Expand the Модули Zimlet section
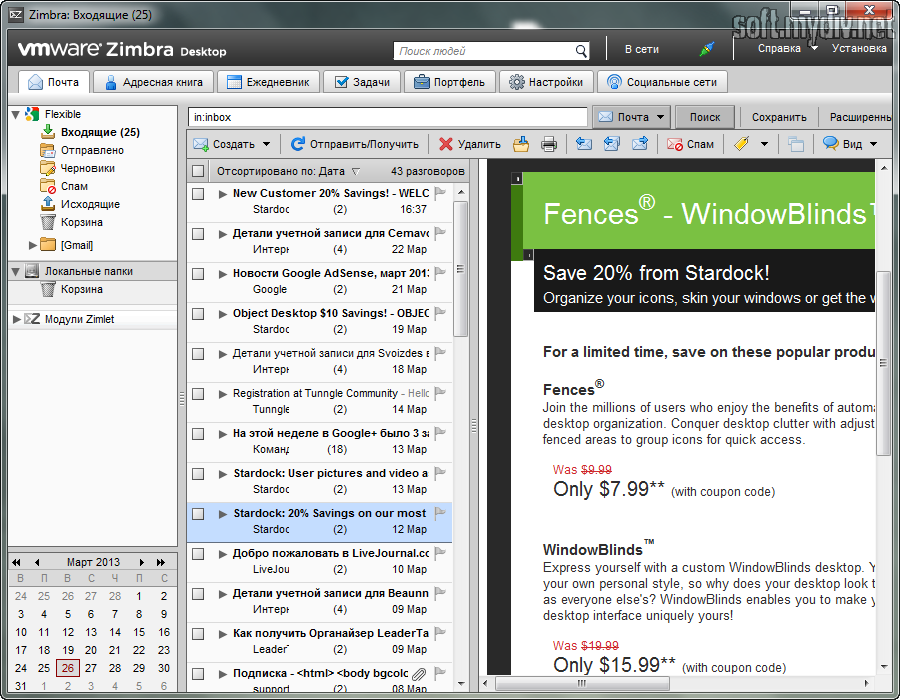 [x=17, y=319]
